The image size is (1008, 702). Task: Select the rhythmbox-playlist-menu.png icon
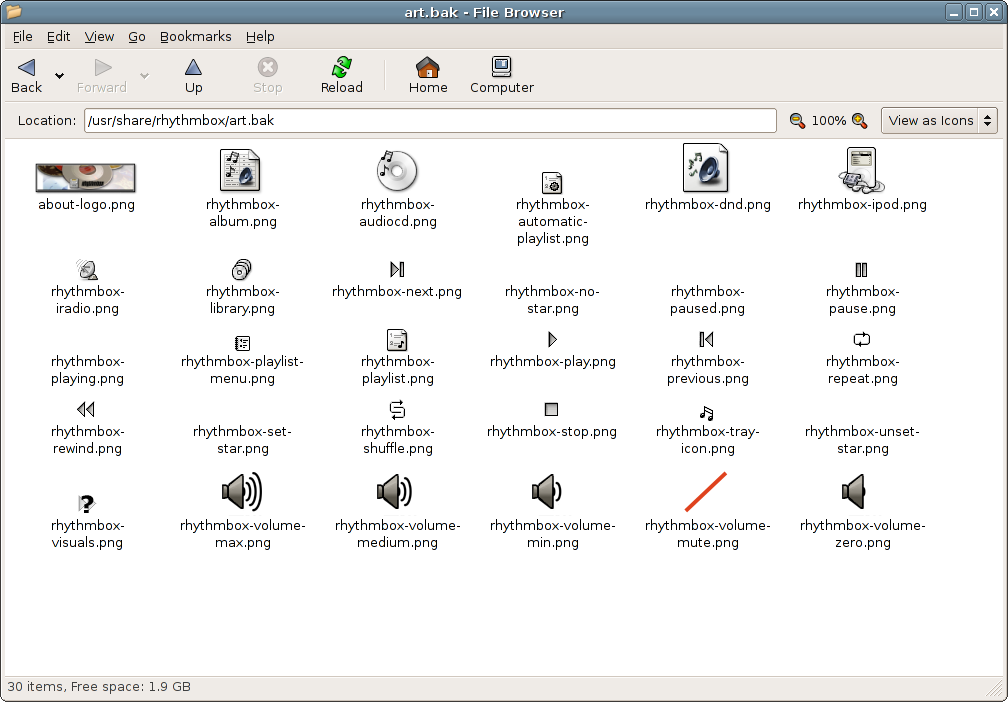(242, 343)
